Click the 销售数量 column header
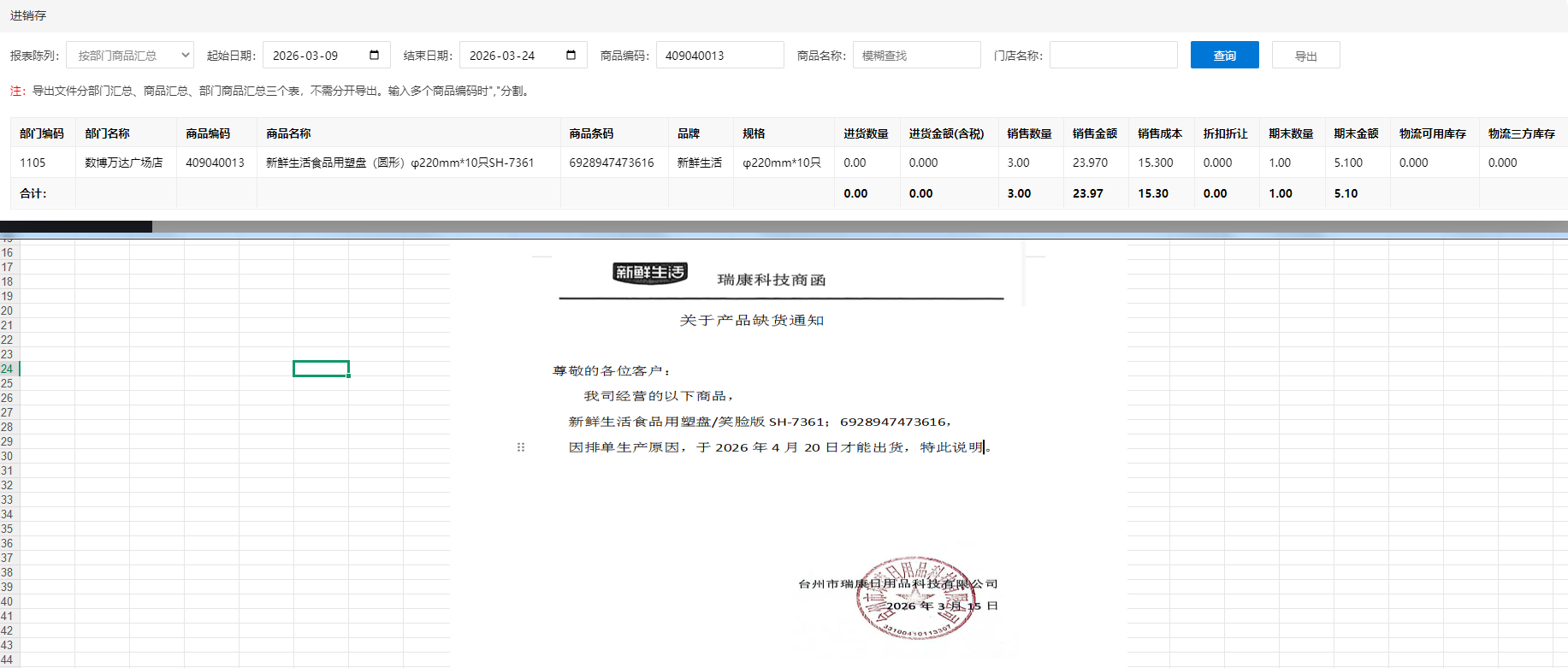The height and width of the screenshot is (668, 1568). pos(1029,133)
